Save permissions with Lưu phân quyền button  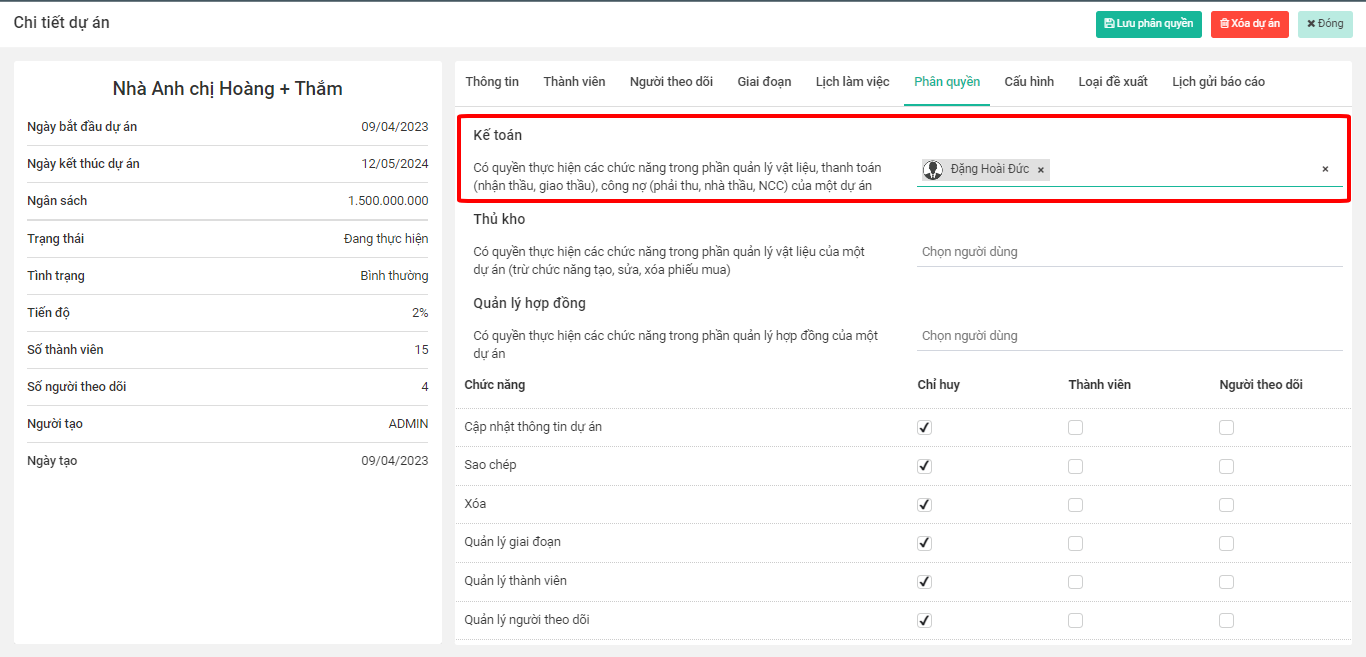pos(1148,24)
